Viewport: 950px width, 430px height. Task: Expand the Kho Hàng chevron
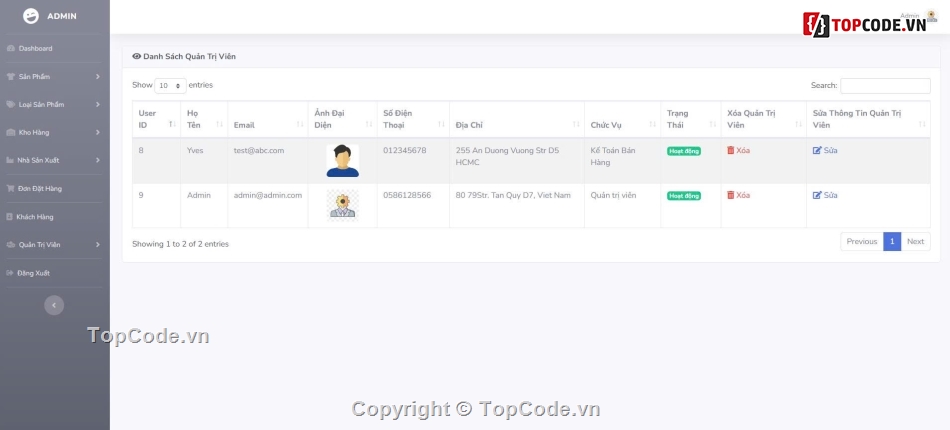tap(98, 133)
